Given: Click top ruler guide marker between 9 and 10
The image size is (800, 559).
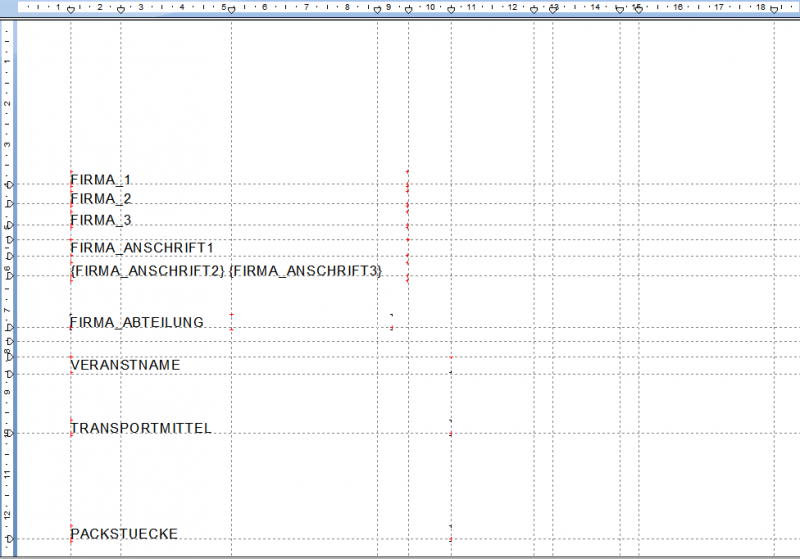Looking at the screenshot, I should pyautogui.click(x=409, y=10).
